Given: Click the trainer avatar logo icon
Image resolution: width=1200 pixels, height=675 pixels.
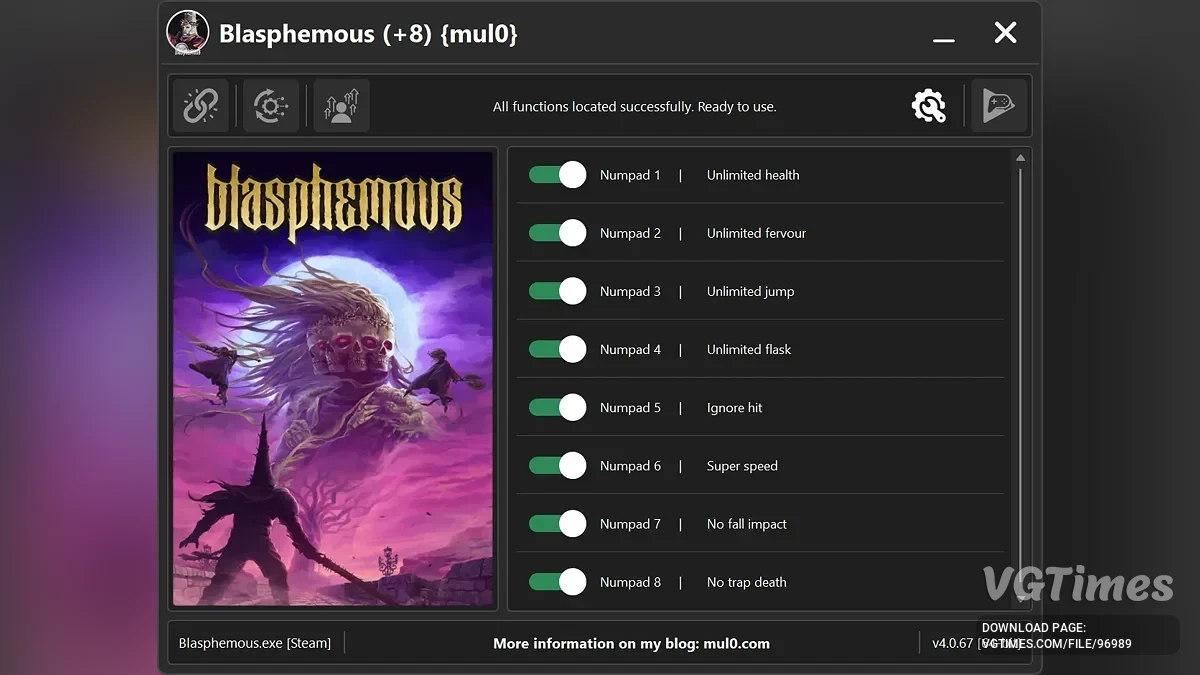Looking at the screenshot, I should (188, 33).
